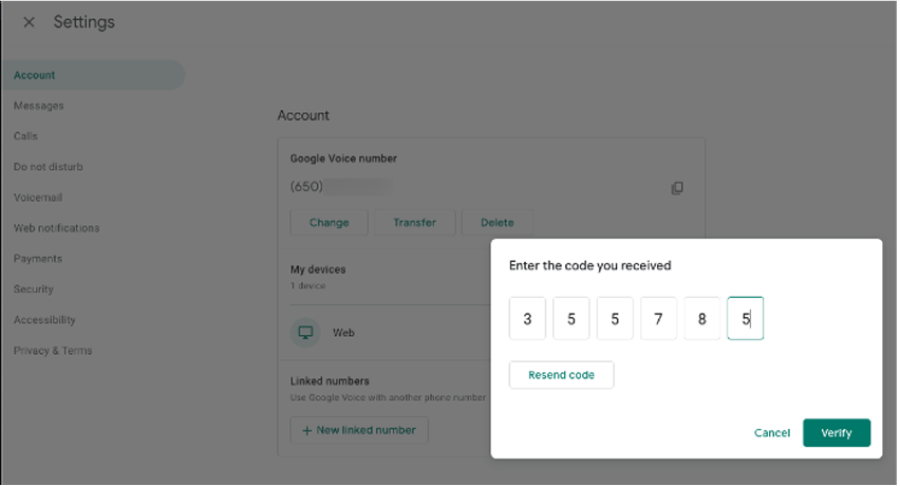Cancel the code verification dialog
Viewport: 900px width, 486px height.
click(772, 433)
